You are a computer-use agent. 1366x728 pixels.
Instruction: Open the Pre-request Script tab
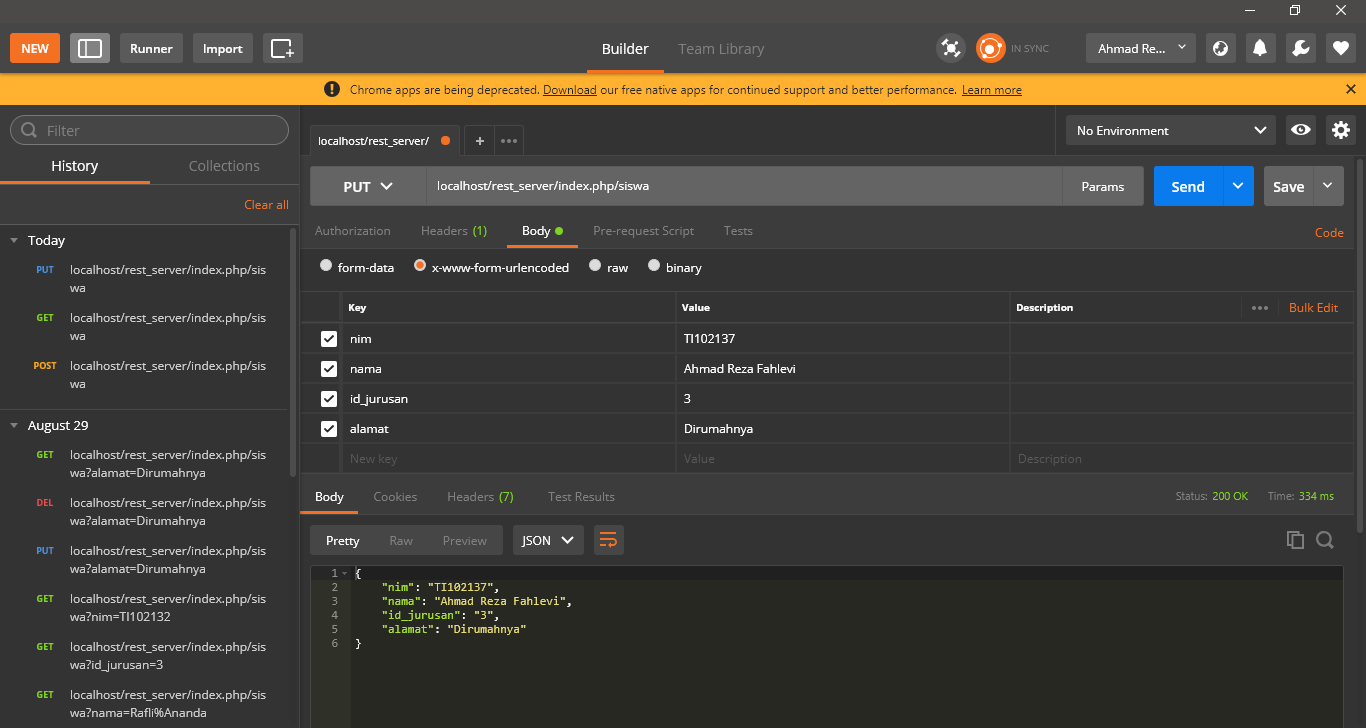point(643,231)
